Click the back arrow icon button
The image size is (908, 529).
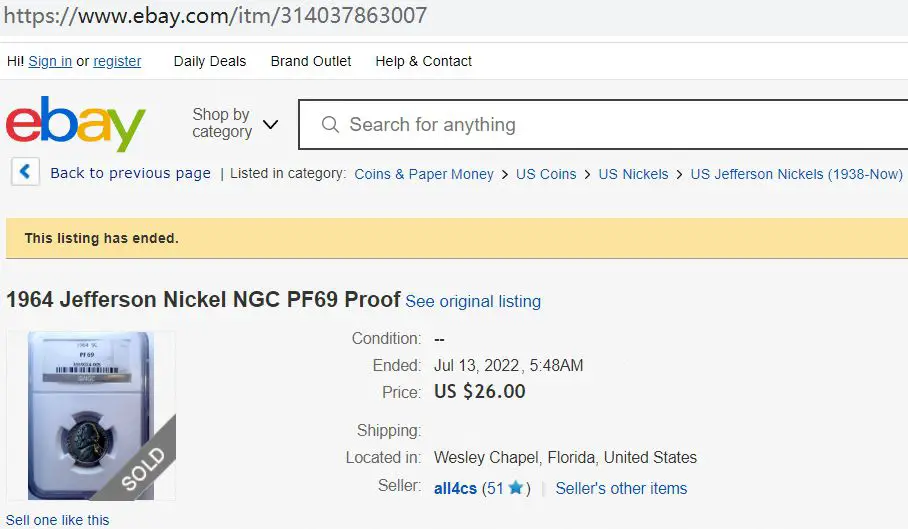[x=25, y=171]
